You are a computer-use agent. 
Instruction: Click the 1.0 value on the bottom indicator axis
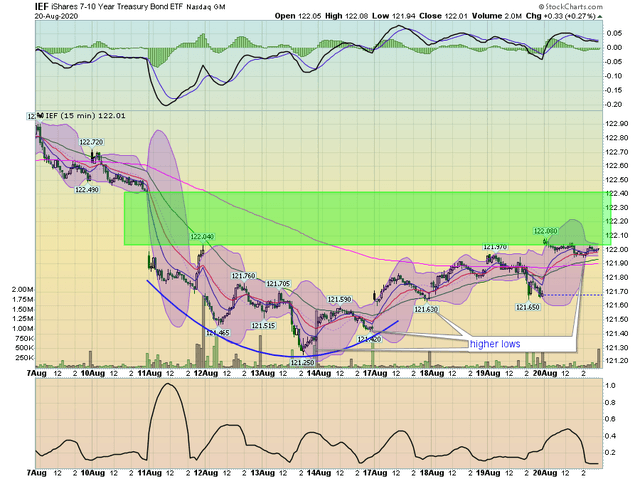pyautogui.click(x=611, y=386)
